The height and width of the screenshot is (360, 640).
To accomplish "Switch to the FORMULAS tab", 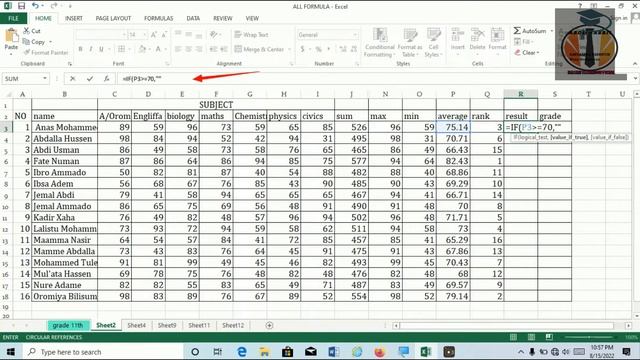I will [158, 18].
